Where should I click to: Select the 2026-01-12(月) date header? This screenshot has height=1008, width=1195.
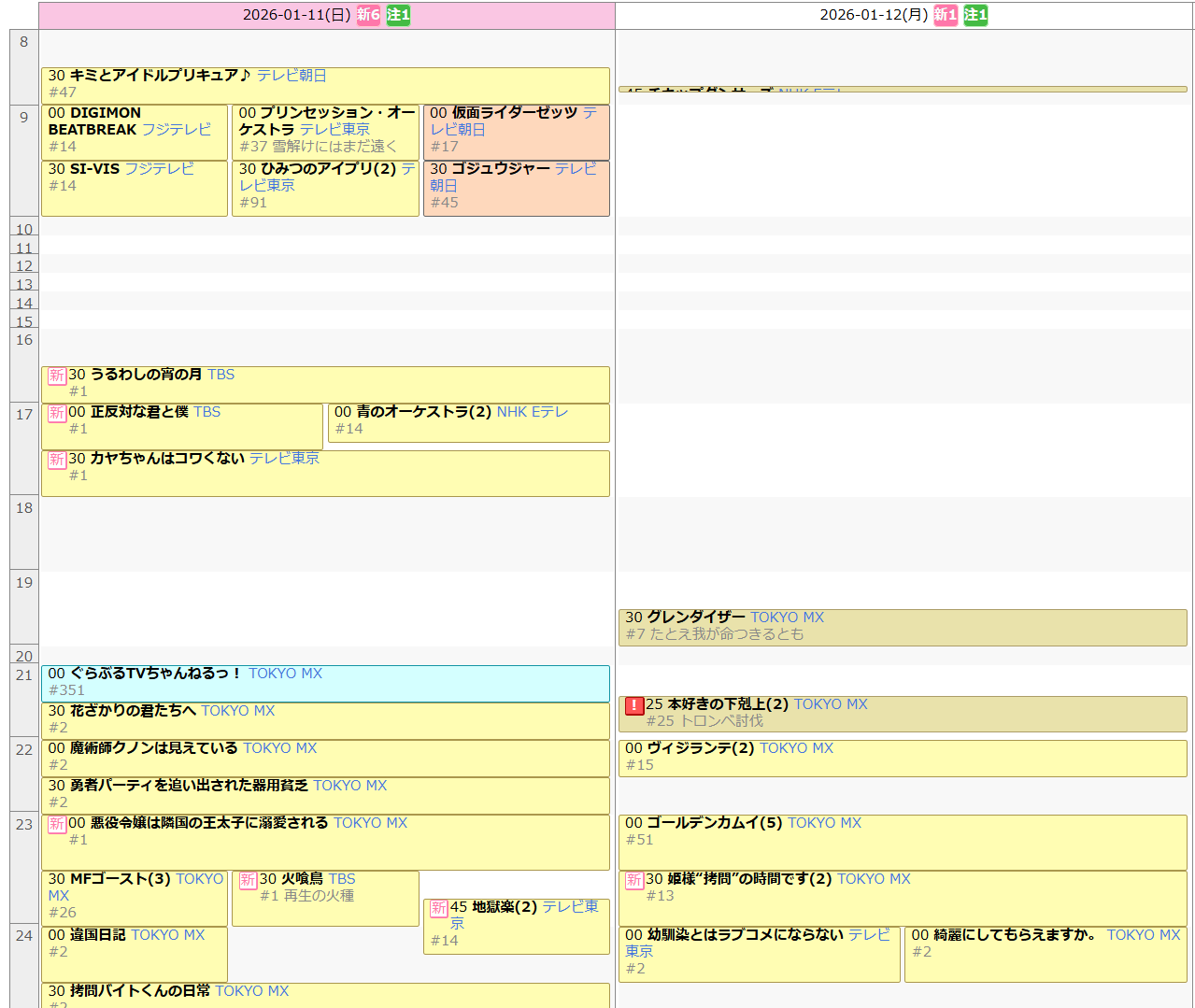coord(874,15)
